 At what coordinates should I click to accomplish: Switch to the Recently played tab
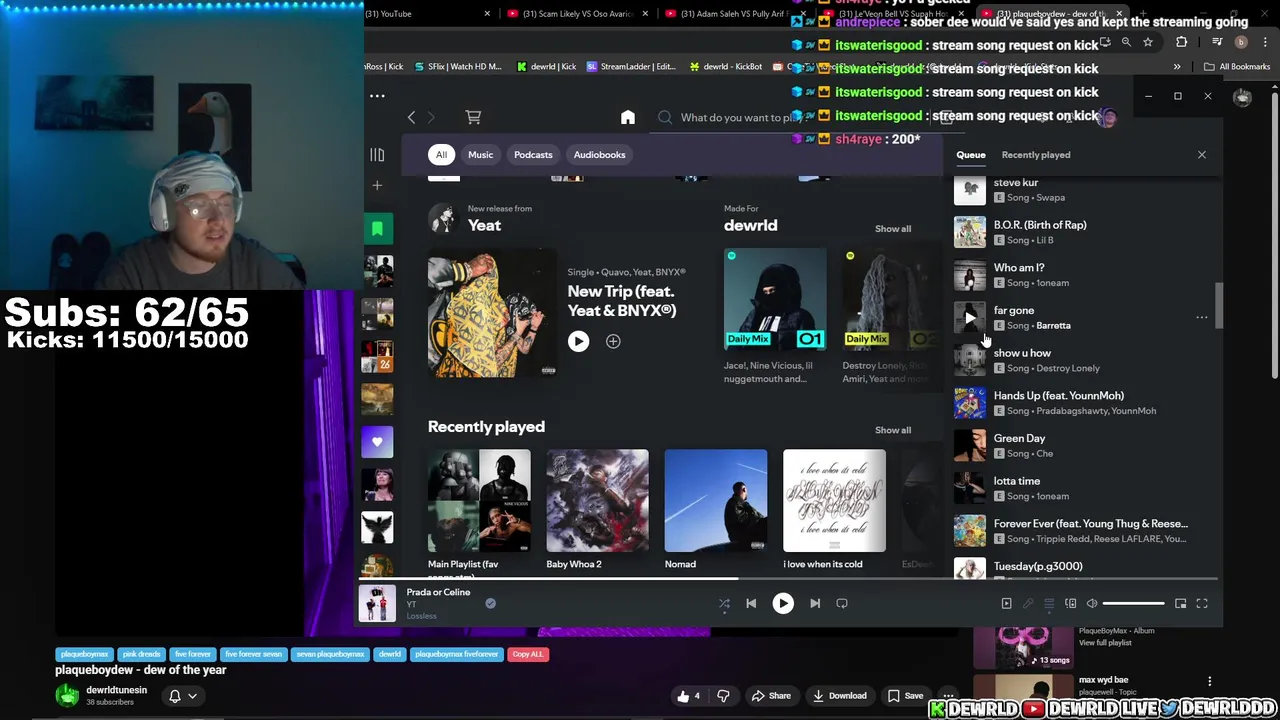(x=1036, y=155)
